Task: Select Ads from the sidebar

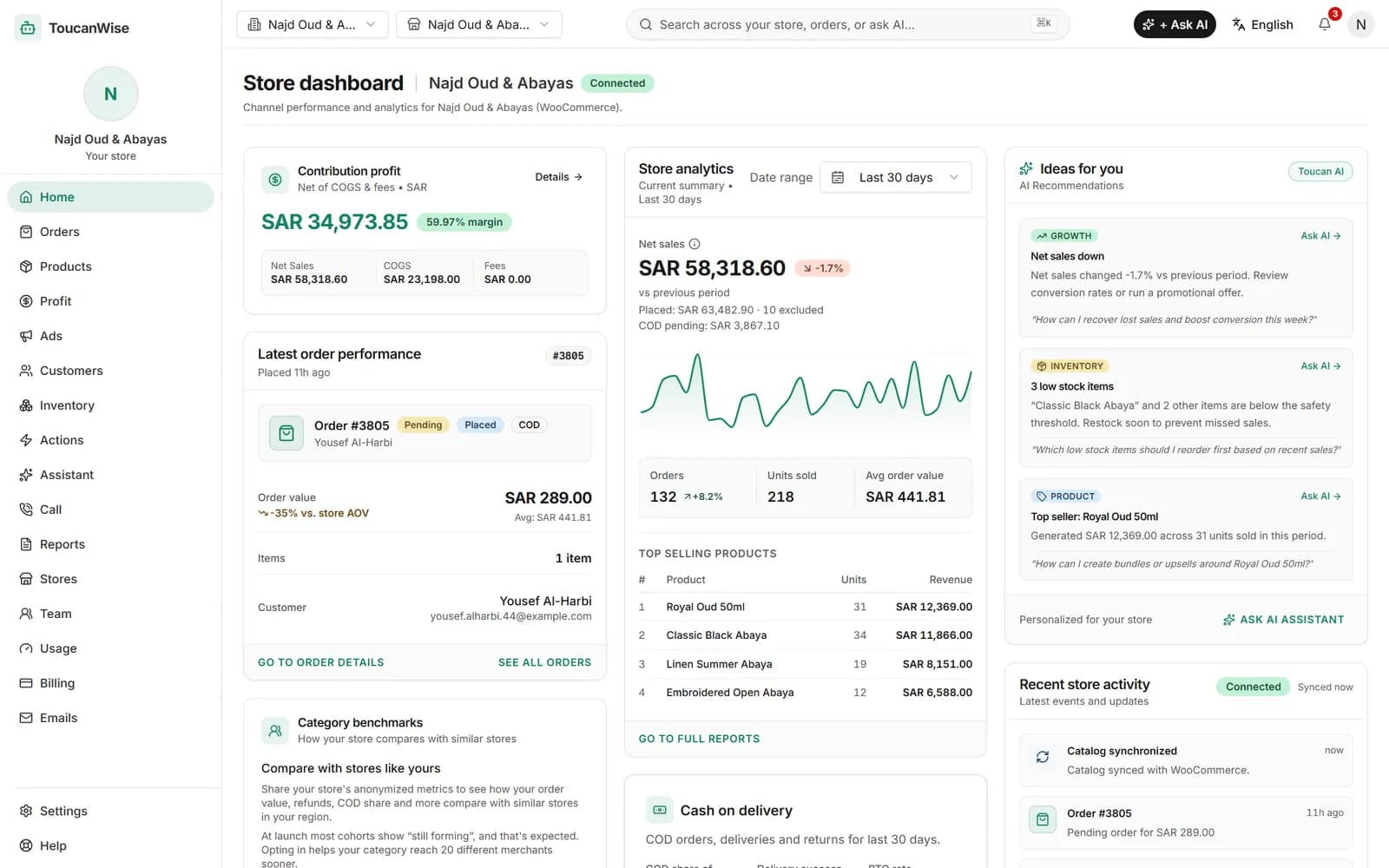Action: 110,336
